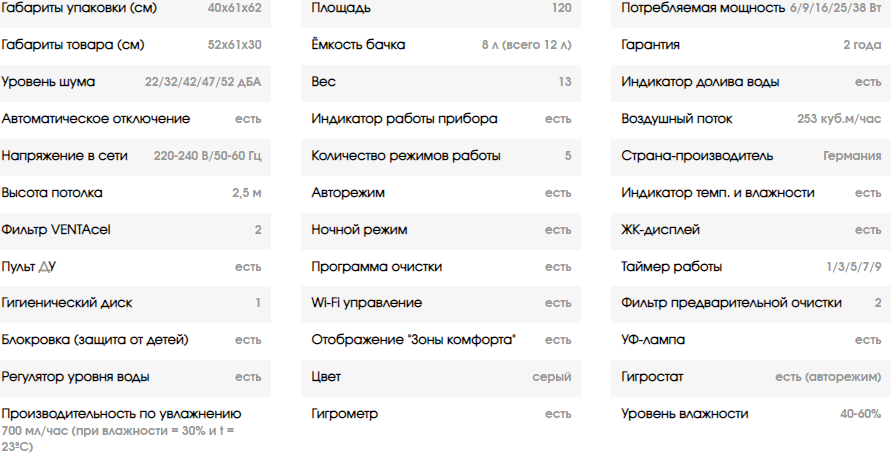The height and width of the screenshot is (462, 891).
Task: Click 'Блокировка (защита от детей)' text
Action: click(x=95, y=340)
